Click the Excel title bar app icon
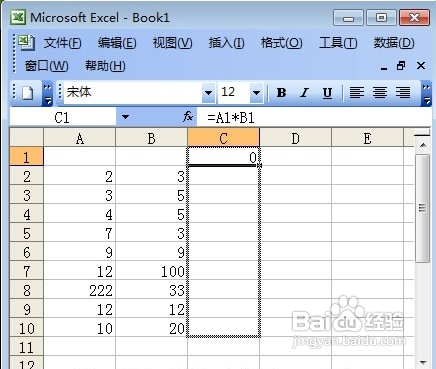Viewport: 436px width, 369px height. [18, 17]
